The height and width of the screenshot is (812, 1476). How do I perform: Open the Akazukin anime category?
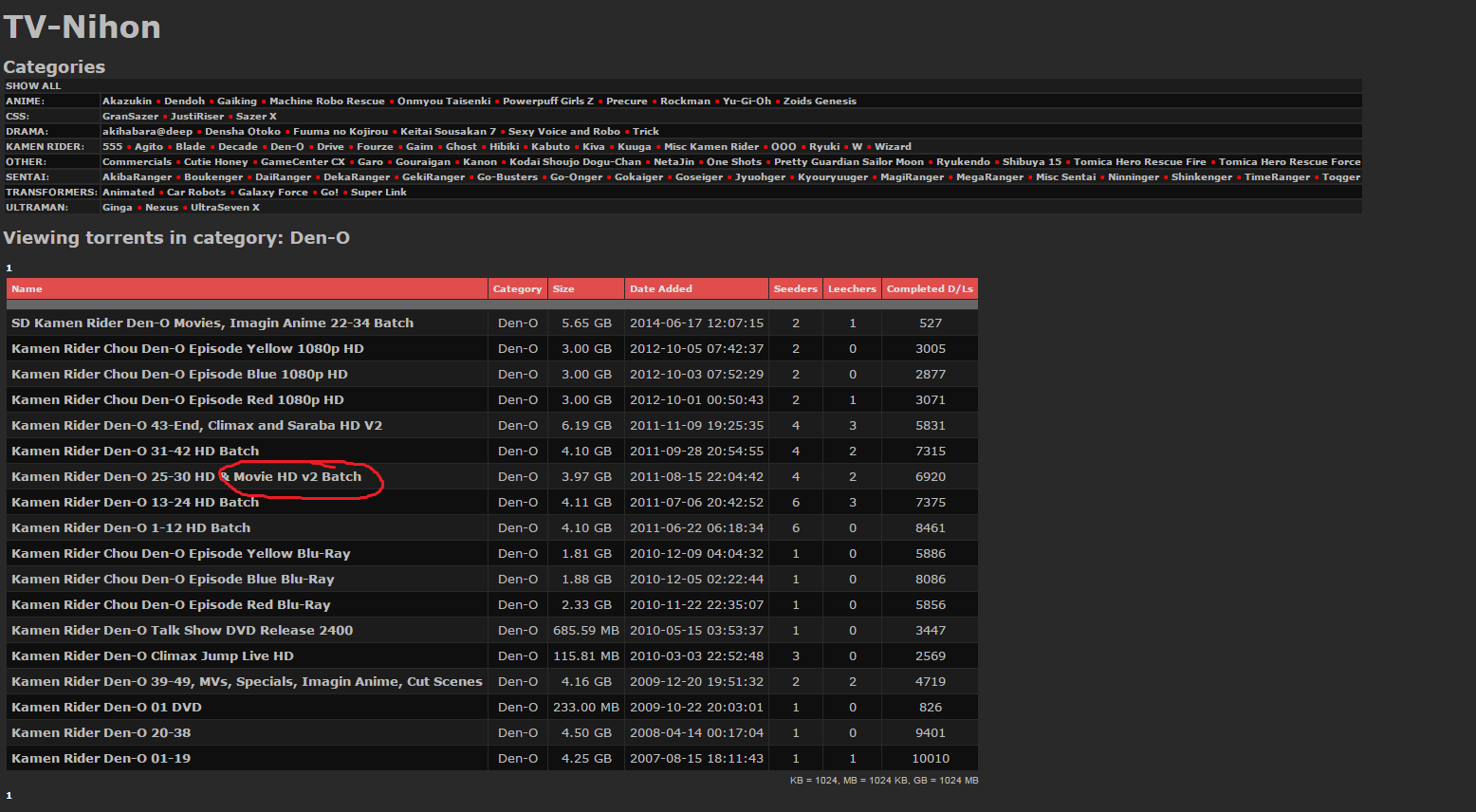(127, 101)
